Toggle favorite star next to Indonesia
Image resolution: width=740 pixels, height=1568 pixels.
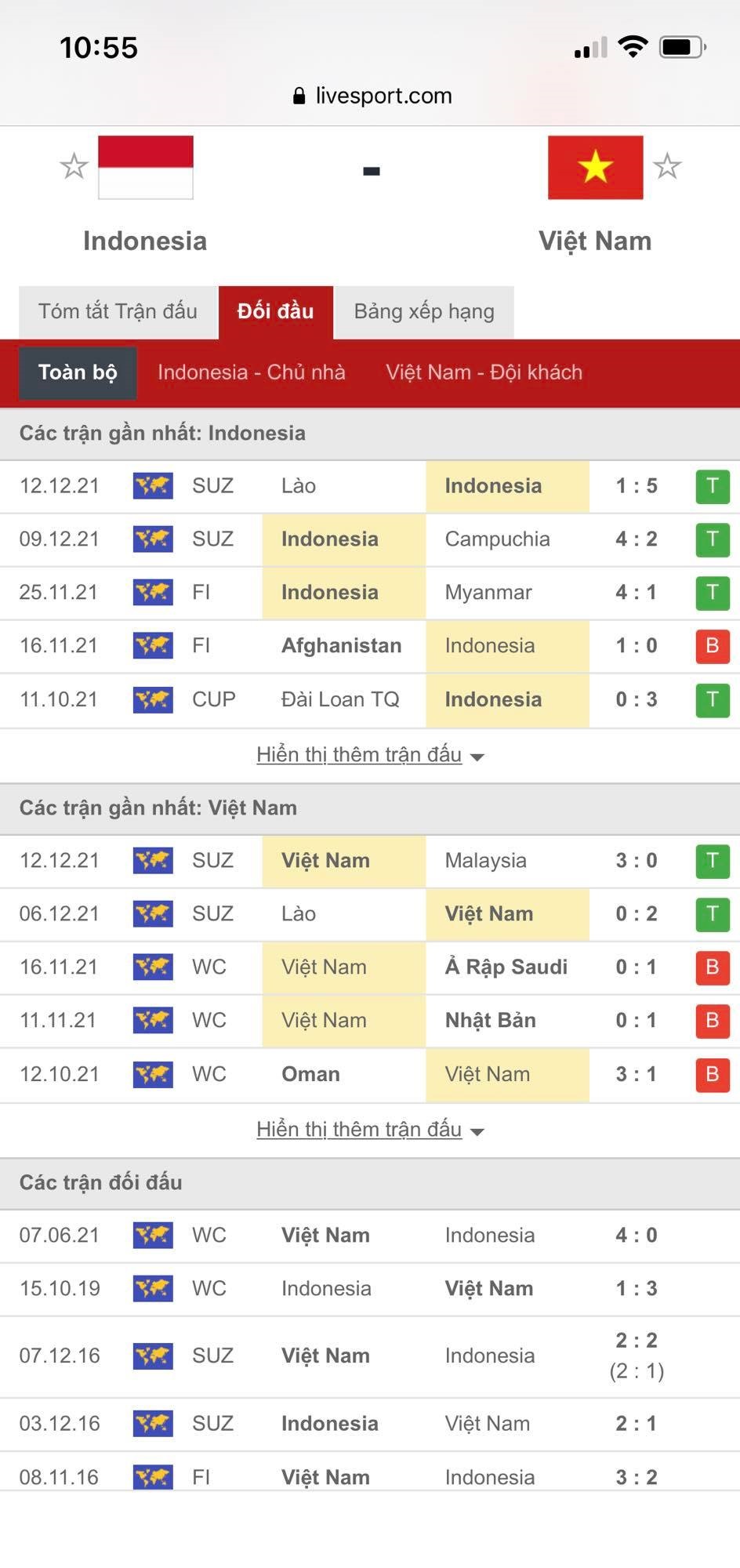click(74, 166)
